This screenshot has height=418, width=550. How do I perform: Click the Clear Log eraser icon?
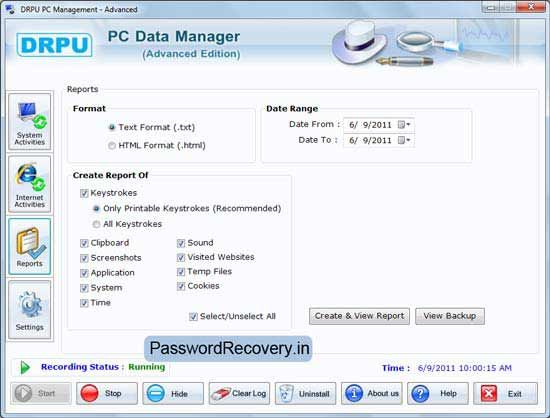220,393
